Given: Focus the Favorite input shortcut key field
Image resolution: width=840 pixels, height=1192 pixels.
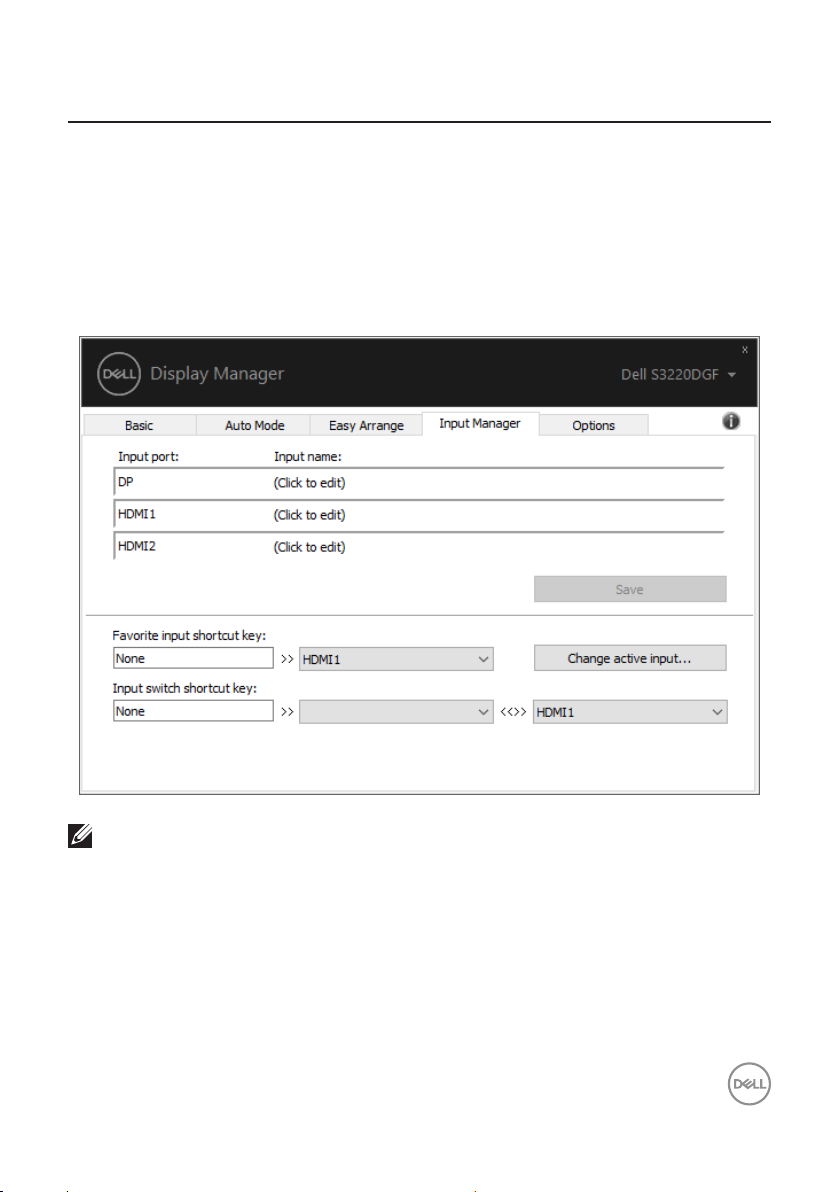Looking at the screenshot, I should (193, 658).
